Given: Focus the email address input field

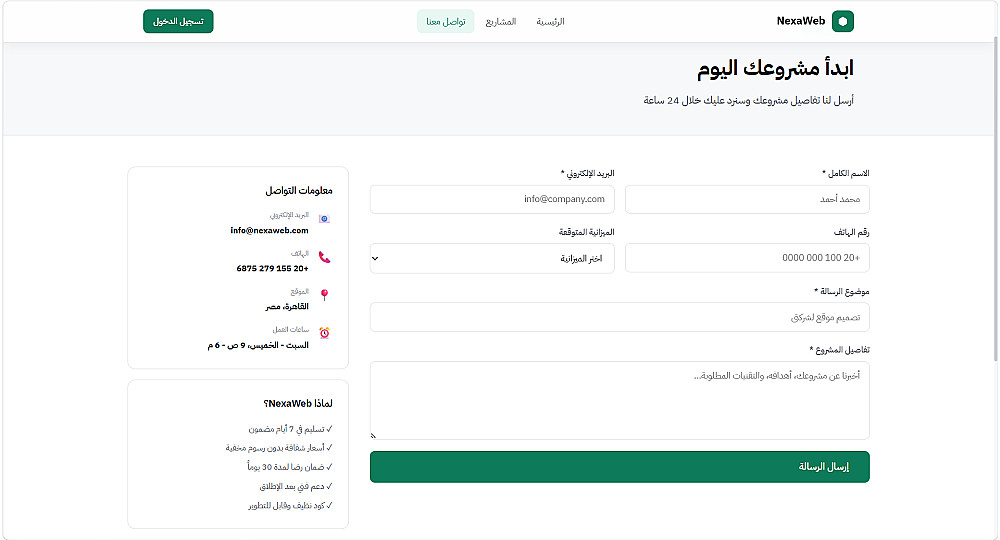Looking at the screenshot, I should (x=492, y=200).
